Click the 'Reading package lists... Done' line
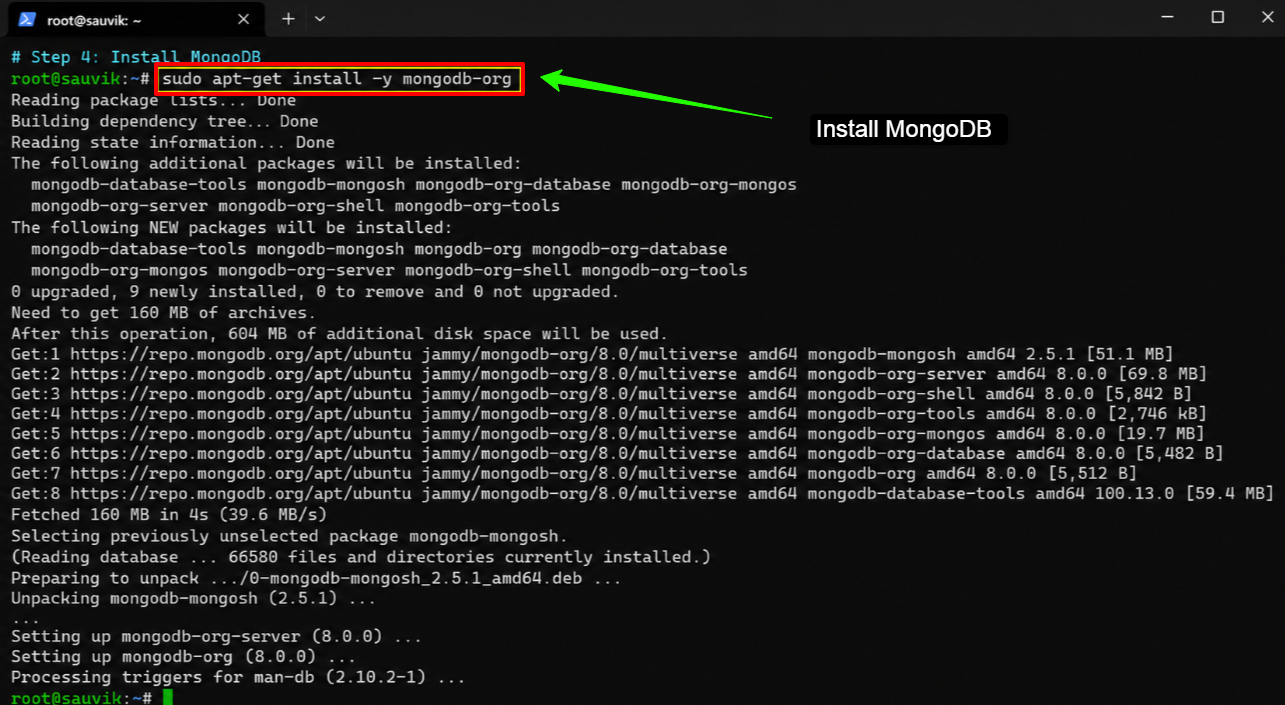 (153, 100)
